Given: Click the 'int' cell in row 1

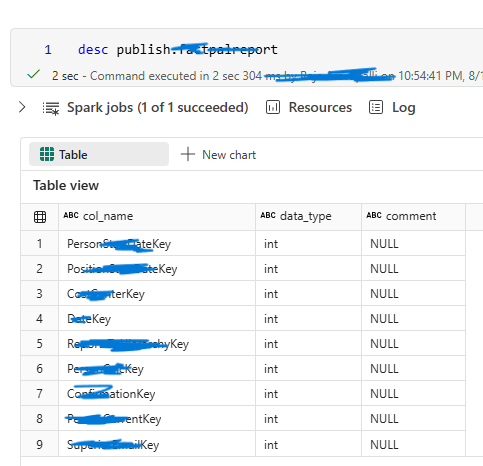Looking at the screenshot, I should (308, 244).
